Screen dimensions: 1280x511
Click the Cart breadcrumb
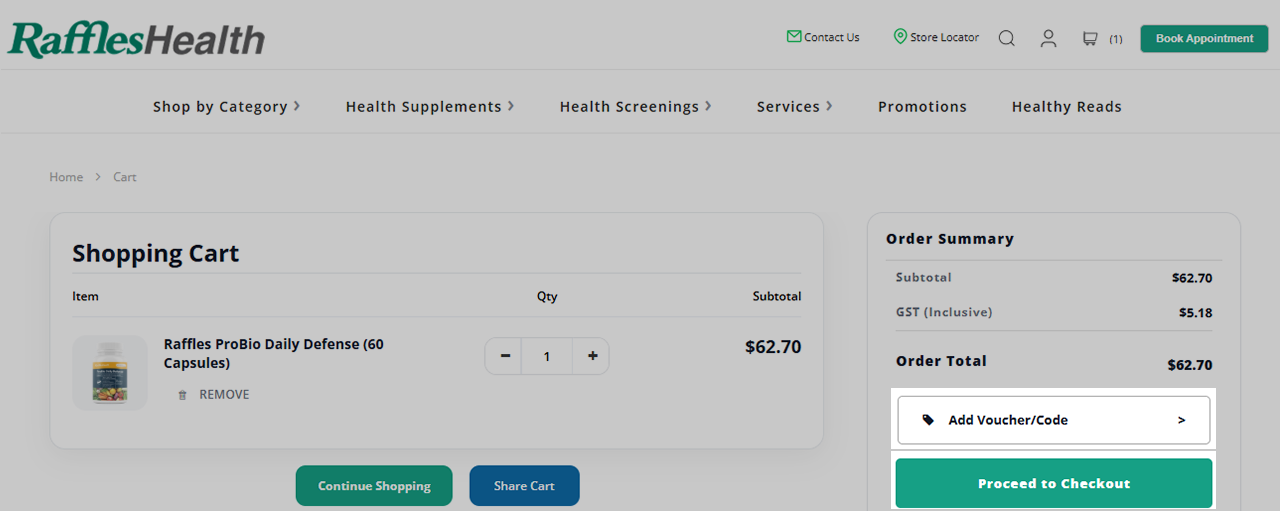click(x=125, y=177)
